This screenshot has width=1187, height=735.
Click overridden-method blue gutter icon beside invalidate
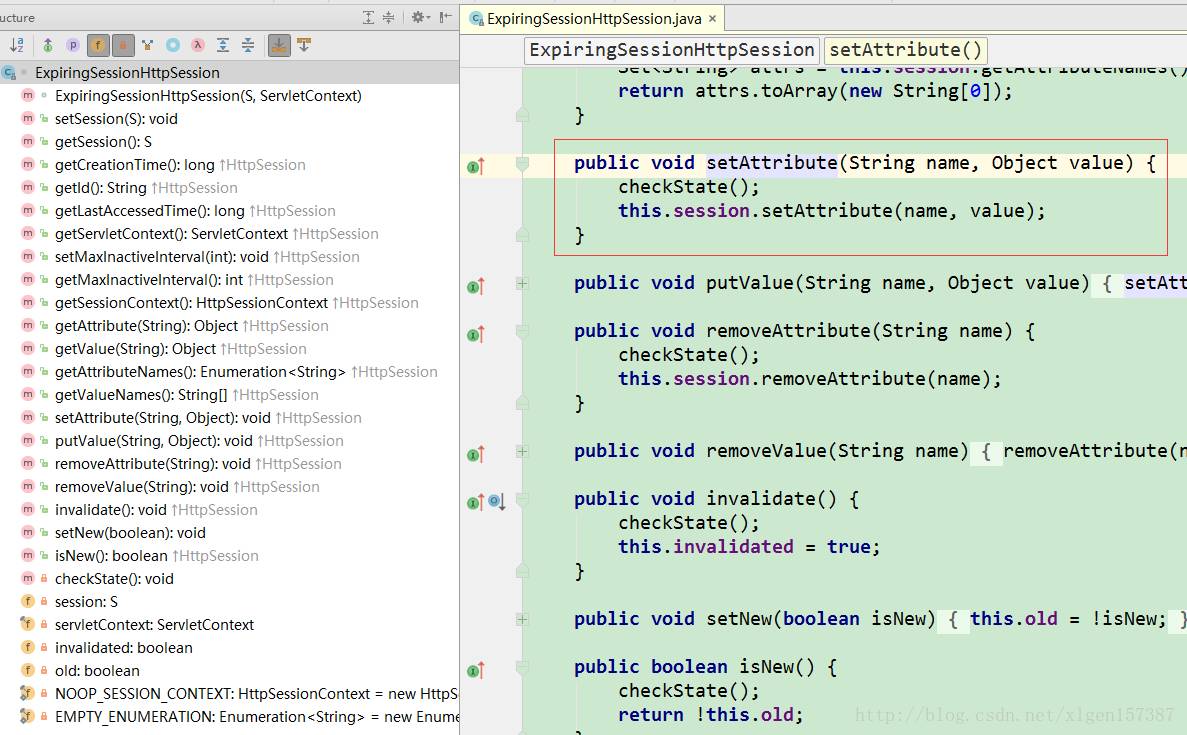pyautogui.click(x=497, y=502)
